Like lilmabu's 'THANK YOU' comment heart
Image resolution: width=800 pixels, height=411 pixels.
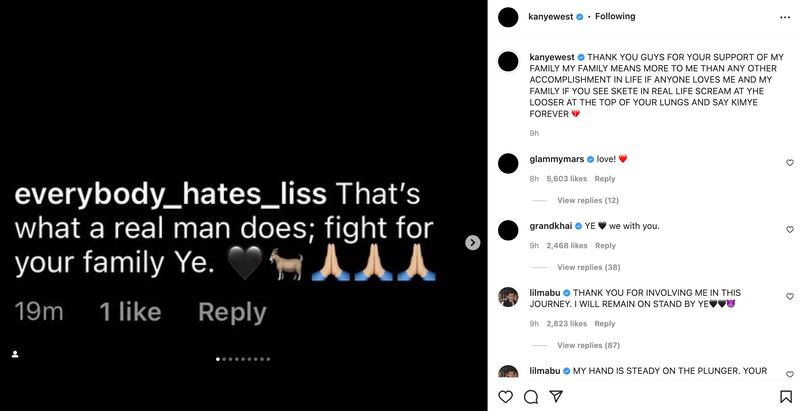pos(789,296)
